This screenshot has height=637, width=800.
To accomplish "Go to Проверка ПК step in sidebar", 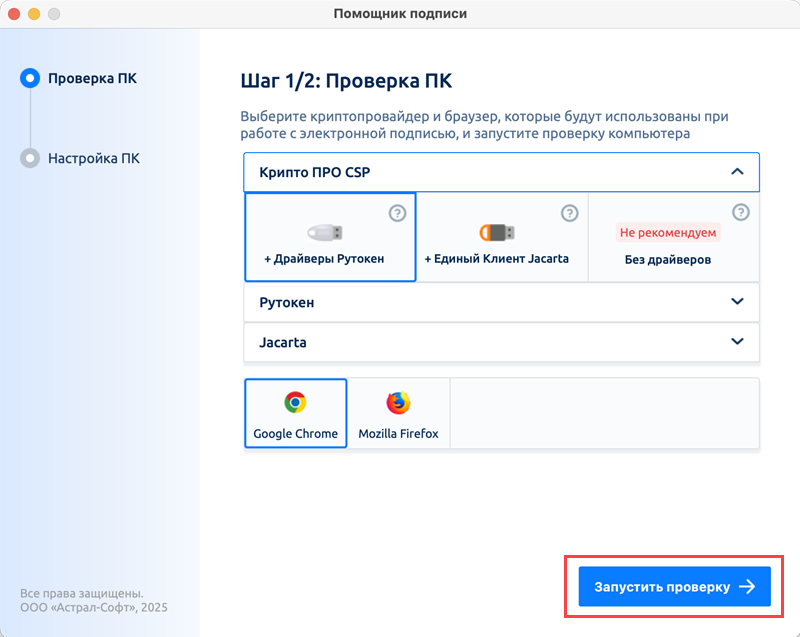I will pyautogui.click(x=92, y=79).
